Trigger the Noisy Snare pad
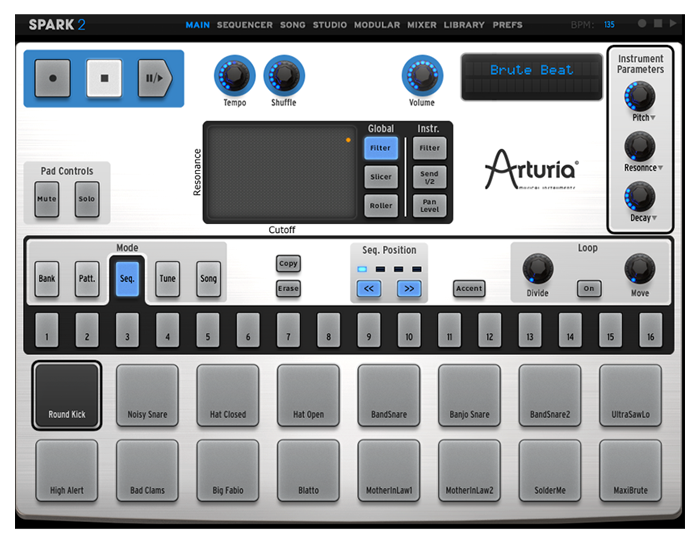This screenshot has width=700, height=545. coord(147,395)
